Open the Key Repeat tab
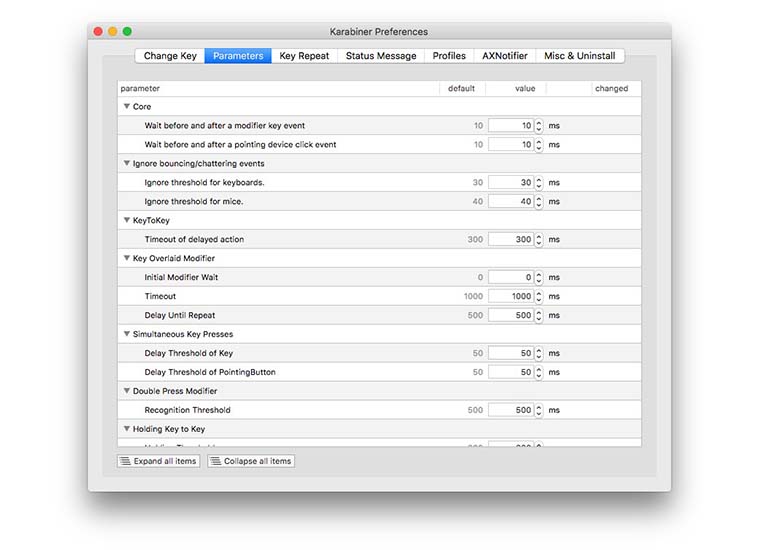Screen dimensions: 760x550 pyautogui.click(x=304, y=56)
